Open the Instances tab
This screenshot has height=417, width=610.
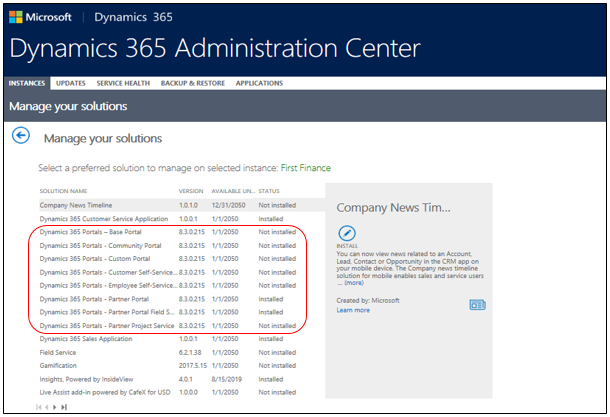click(27, 83)
